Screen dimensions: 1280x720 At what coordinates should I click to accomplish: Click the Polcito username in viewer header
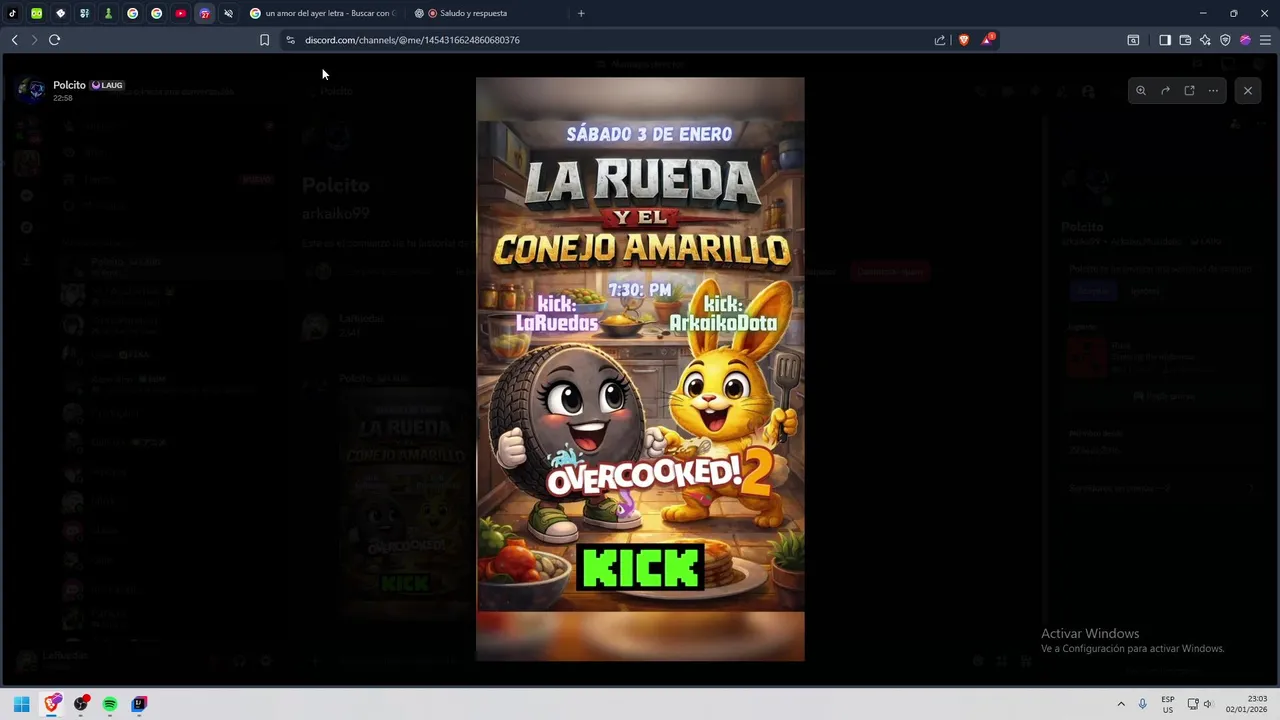coord(69,85)
